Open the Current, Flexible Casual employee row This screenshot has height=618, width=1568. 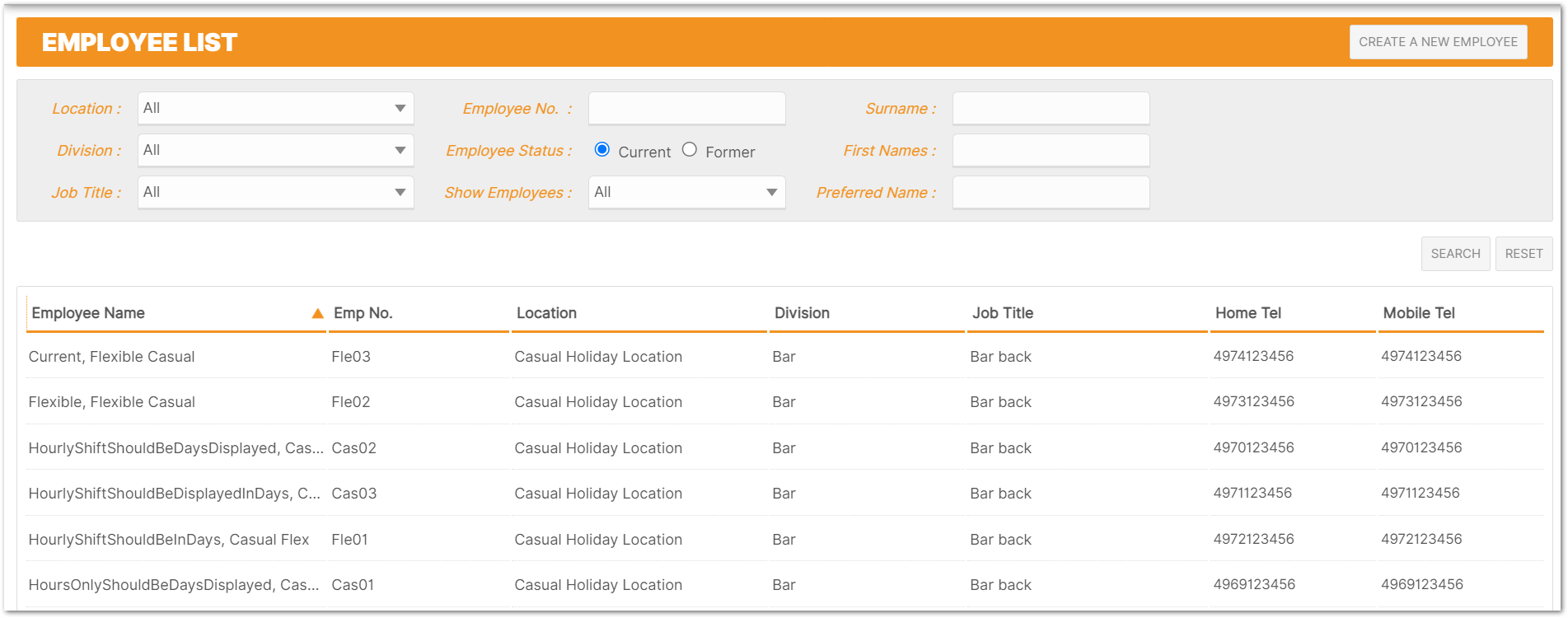coord(112,357)
